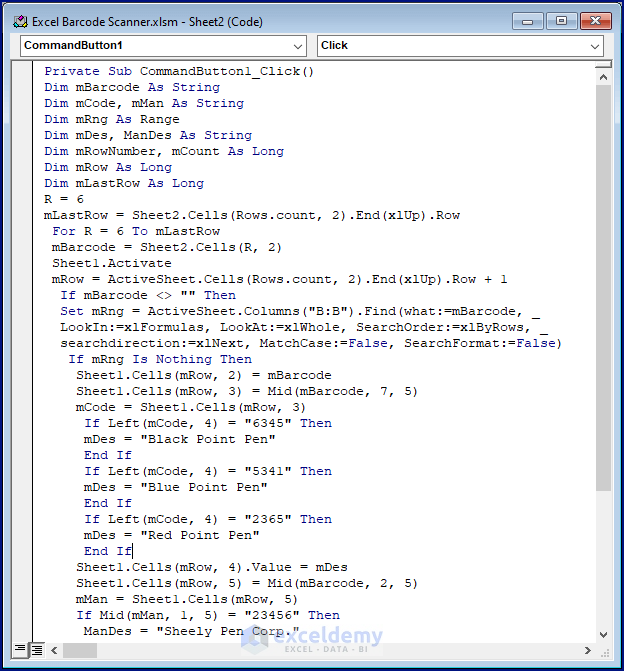The width and height of the screenshot is (624, 671).
Task: Click line 'If mRng Is Nothing Then'
Action: click(x=160, y=359)
